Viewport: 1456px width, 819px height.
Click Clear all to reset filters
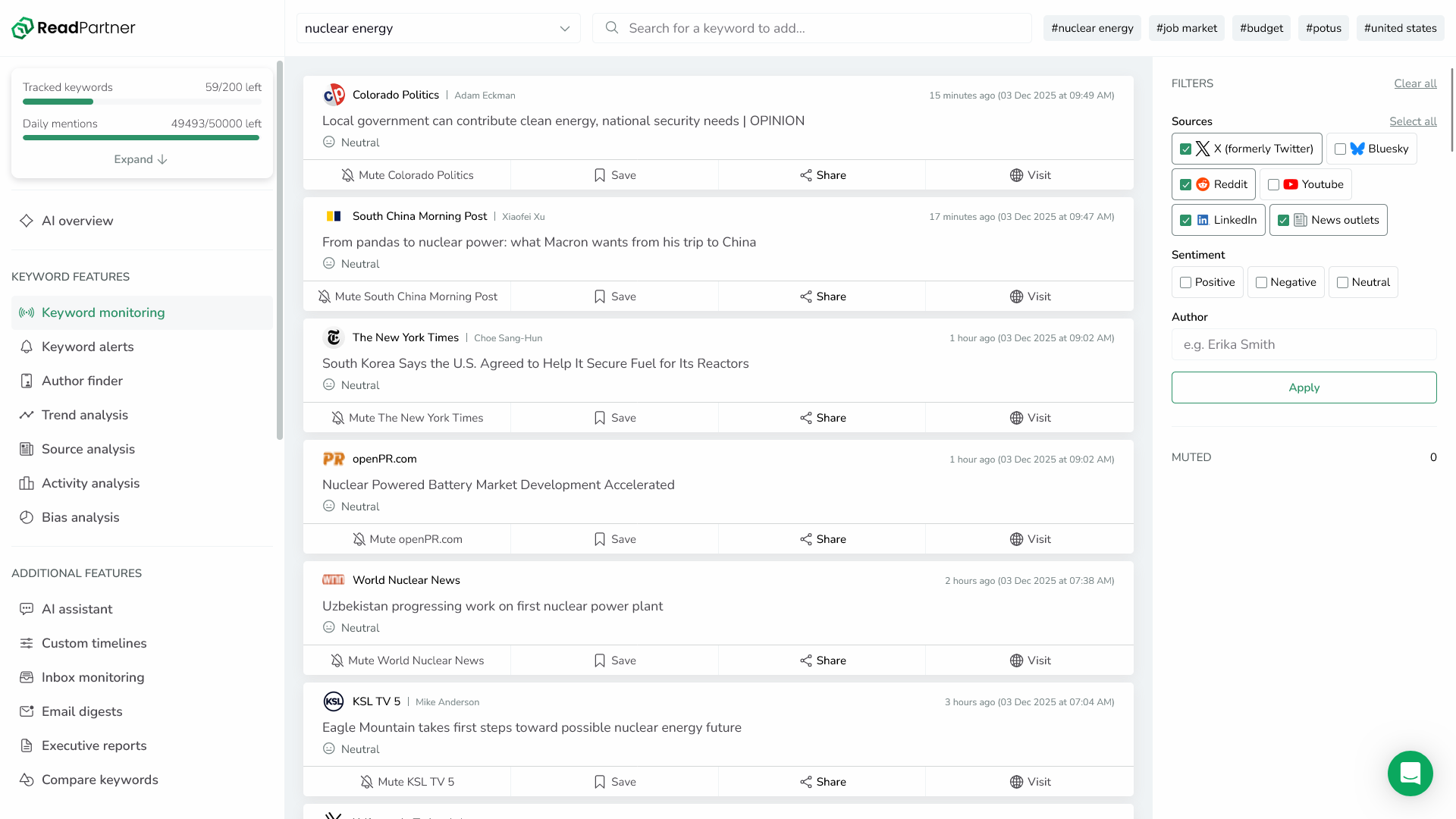click(1415, 83)
